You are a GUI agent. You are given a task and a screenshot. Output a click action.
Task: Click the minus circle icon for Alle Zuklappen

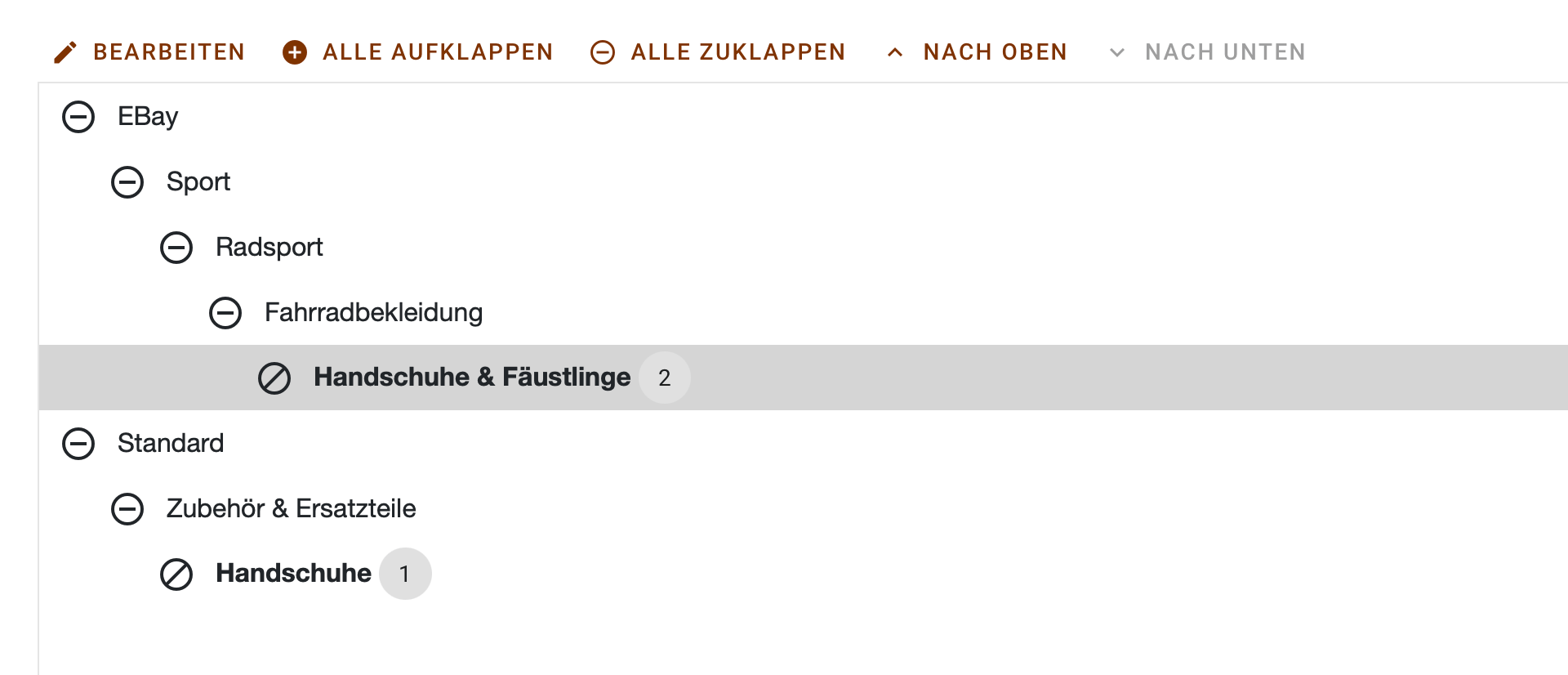click(603, 52)
